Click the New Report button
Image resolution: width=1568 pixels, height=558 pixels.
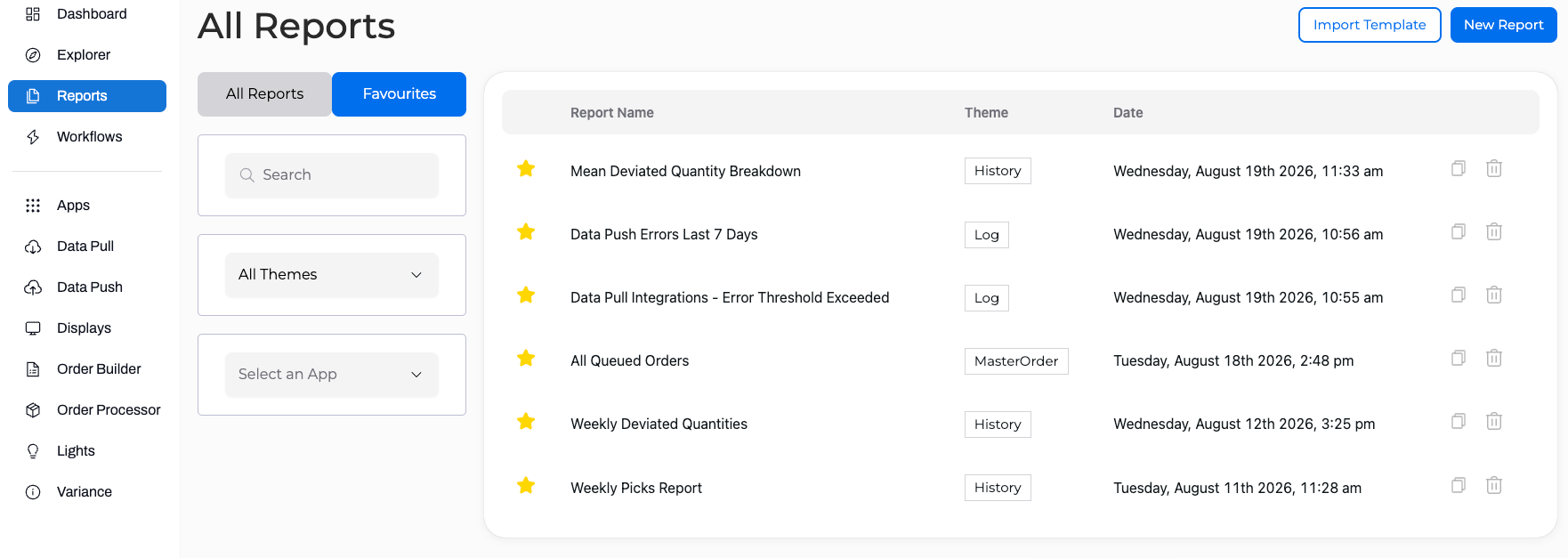coord(1503,25)
